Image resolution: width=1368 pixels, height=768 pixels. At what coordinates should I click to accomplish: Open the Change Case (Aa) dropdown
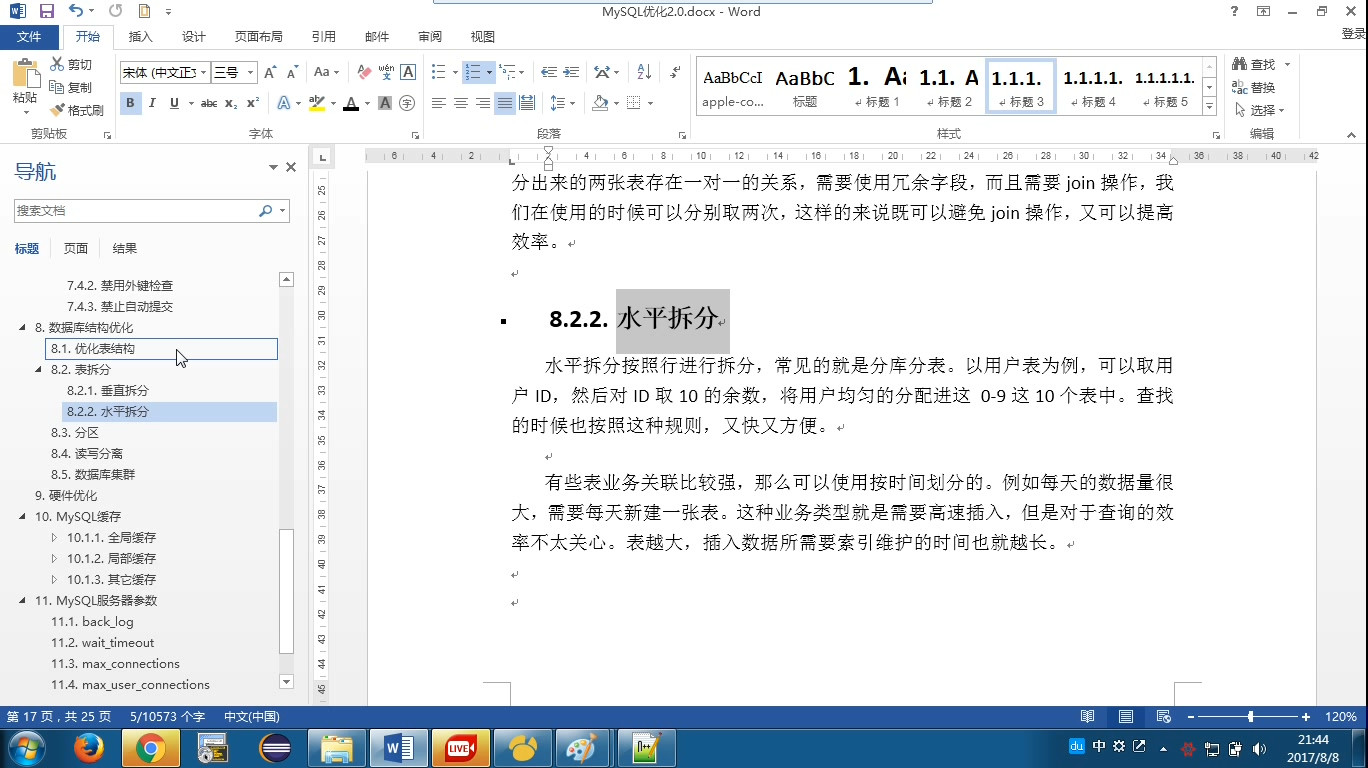326,72
